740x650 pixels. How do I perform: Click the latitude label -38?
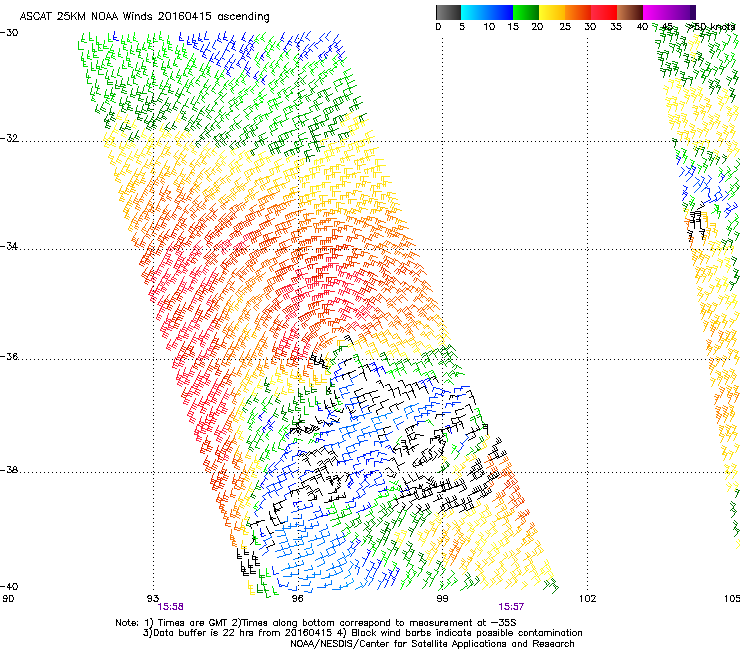[9, 470]
